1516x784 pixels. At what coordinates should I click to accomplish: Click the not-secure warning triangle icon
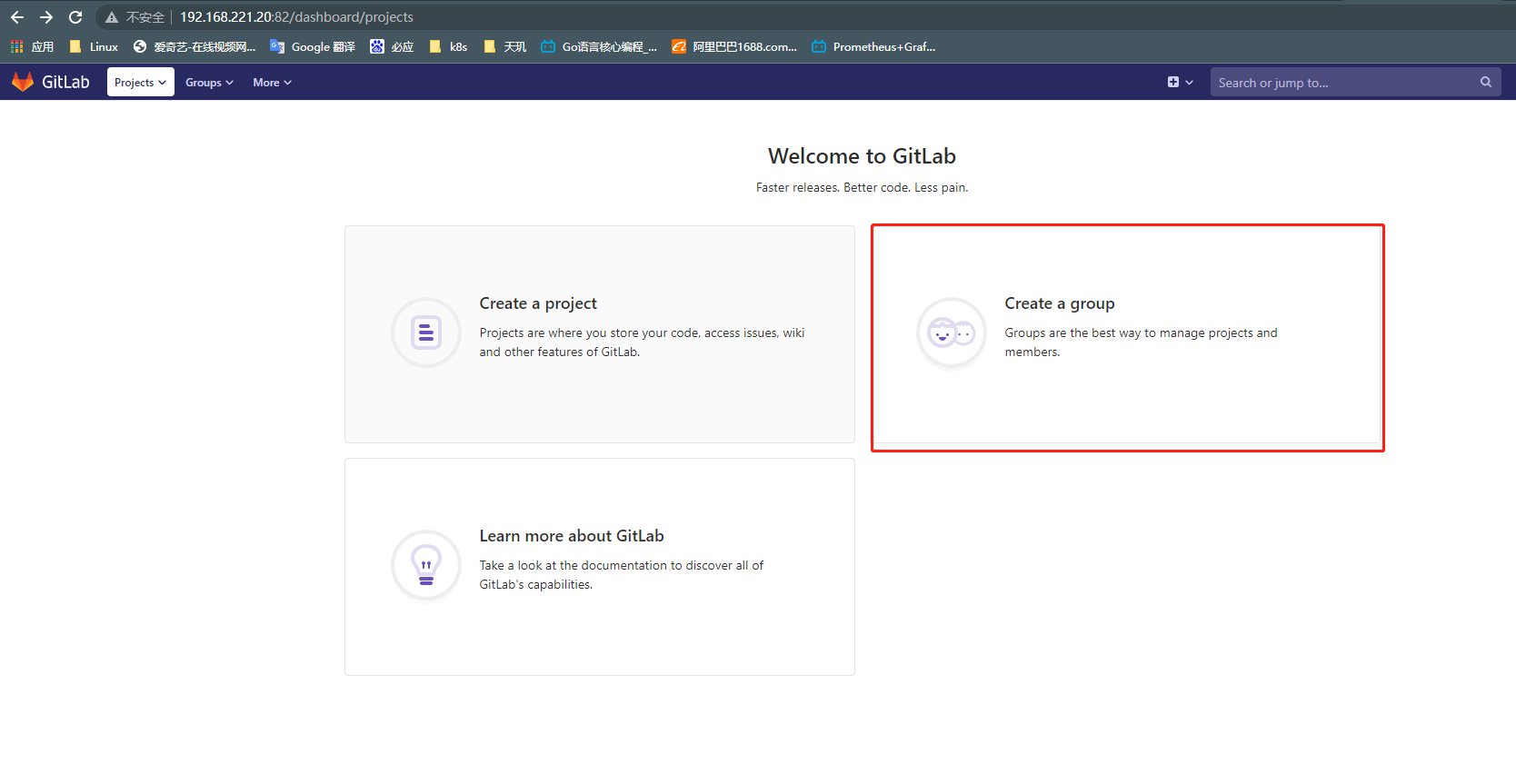click(112, 17)
